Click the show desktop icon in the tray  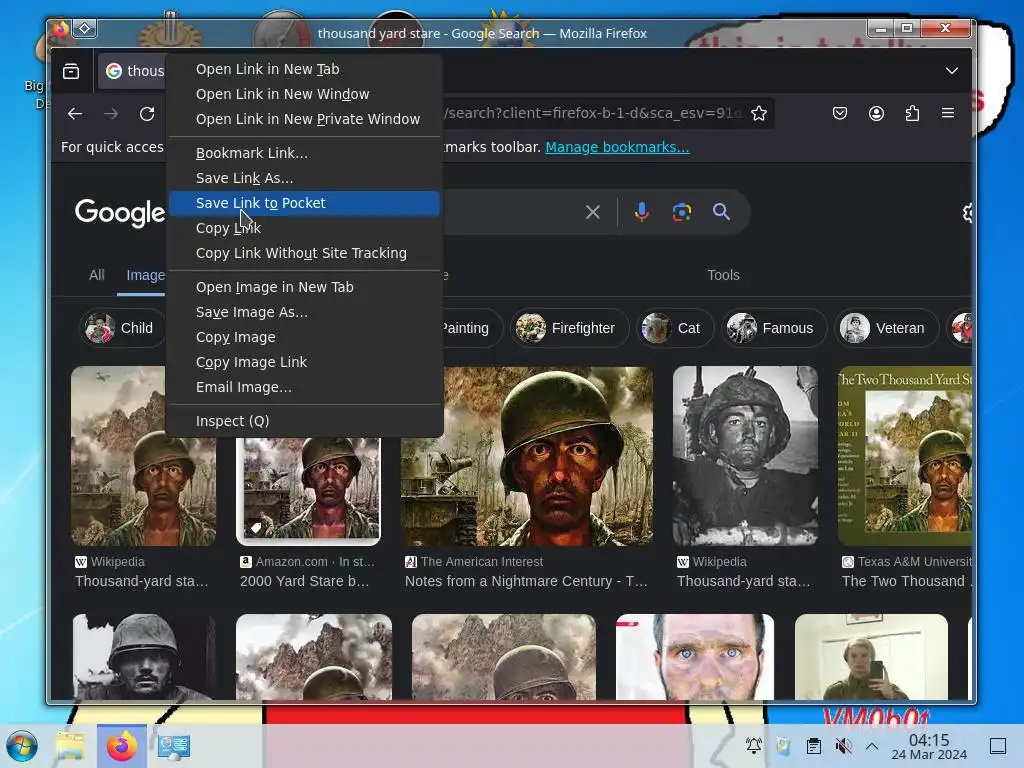[998, 746]
